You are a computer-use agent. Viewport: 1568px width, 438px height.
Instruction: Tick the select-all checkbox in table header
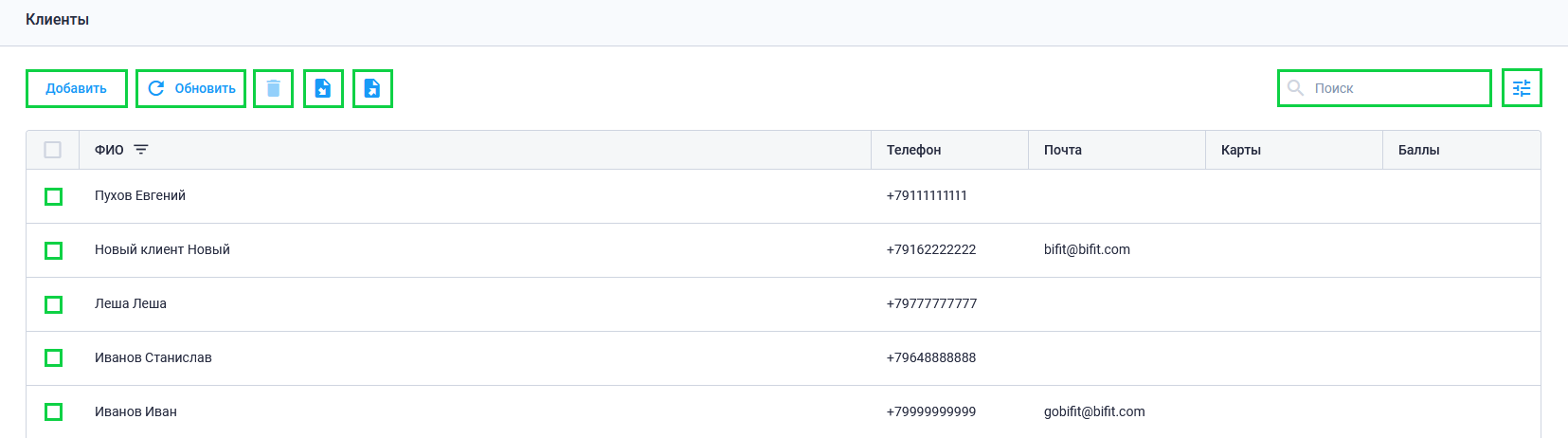pos(53,150)
